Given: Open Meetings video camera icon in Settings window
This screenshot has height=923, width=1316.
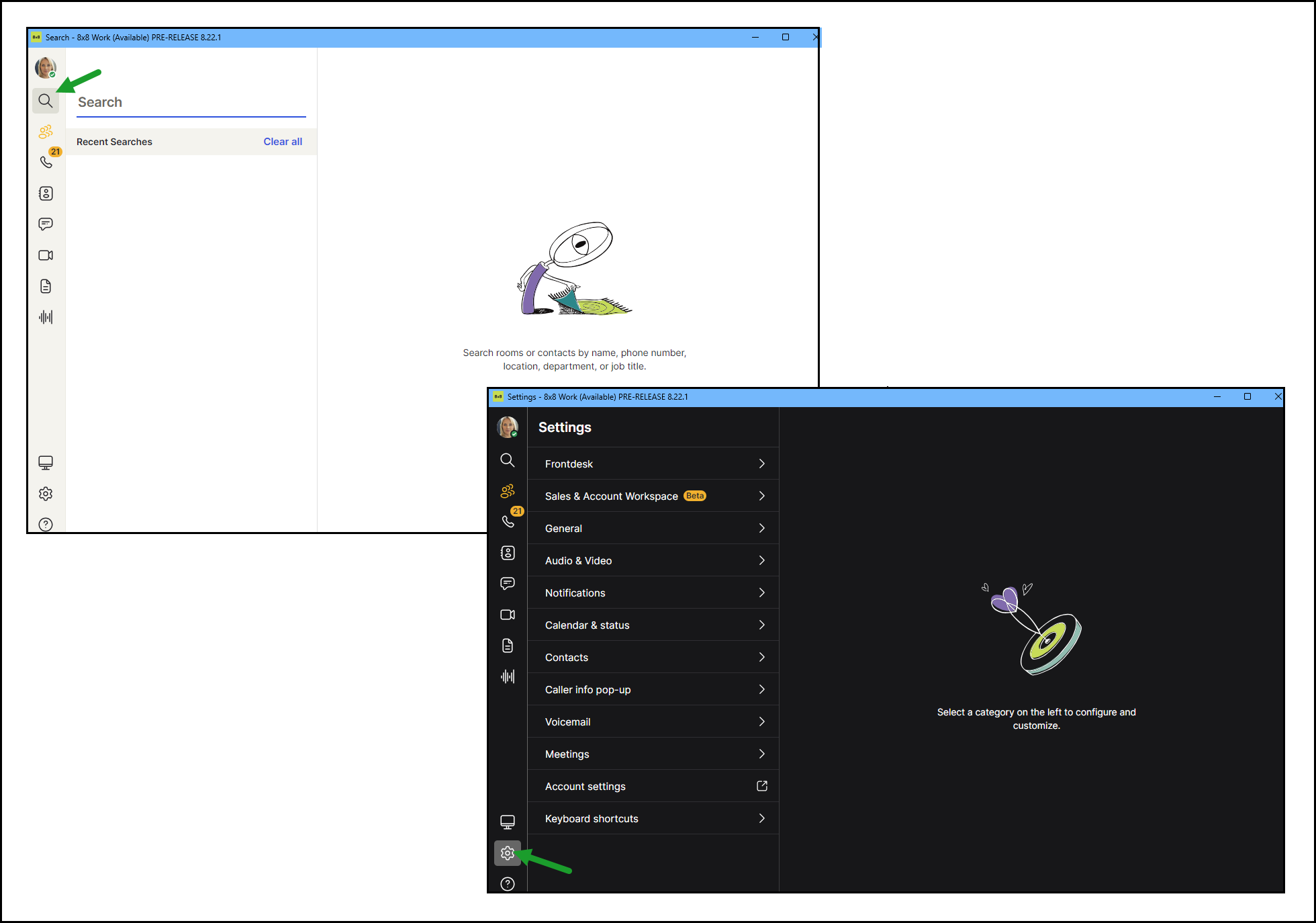Looking at the screenshot, I should (508, 615).
